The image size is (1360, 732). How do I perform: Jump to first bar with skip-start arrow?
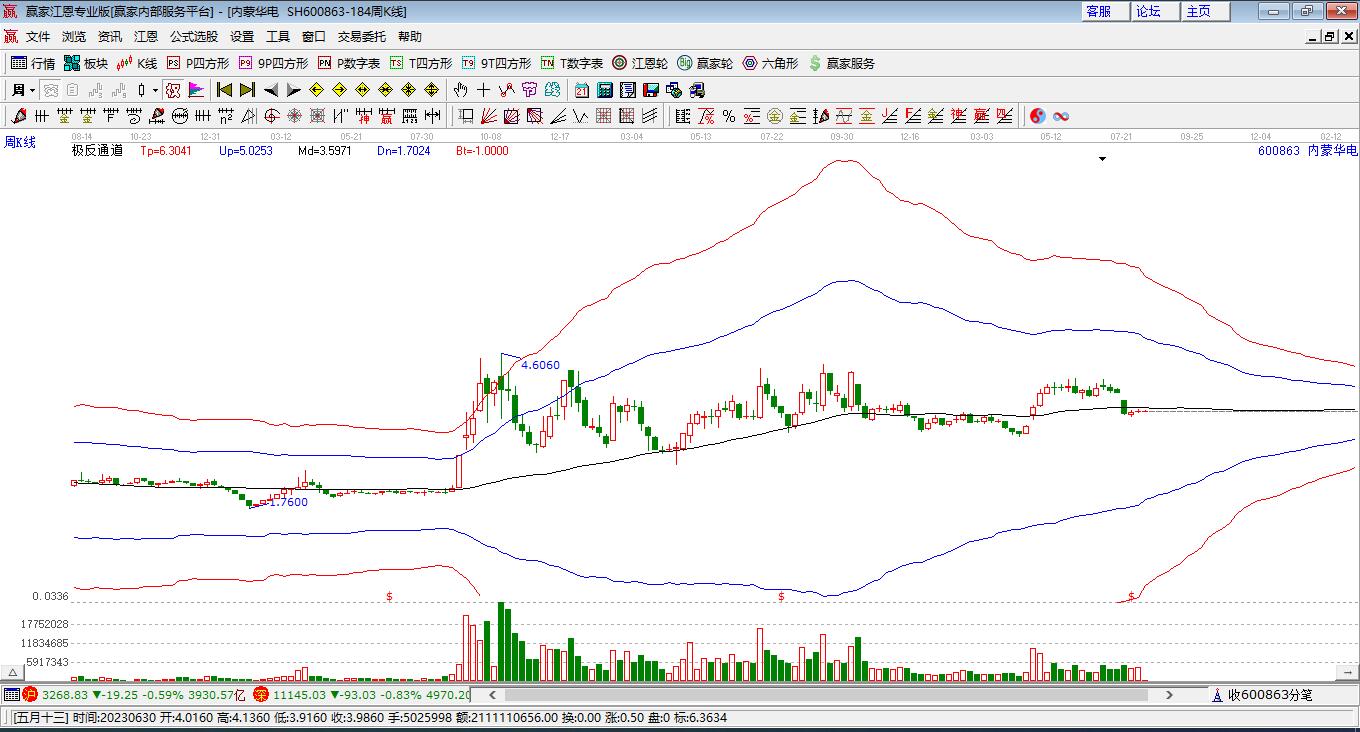click(x=224, y=90)
